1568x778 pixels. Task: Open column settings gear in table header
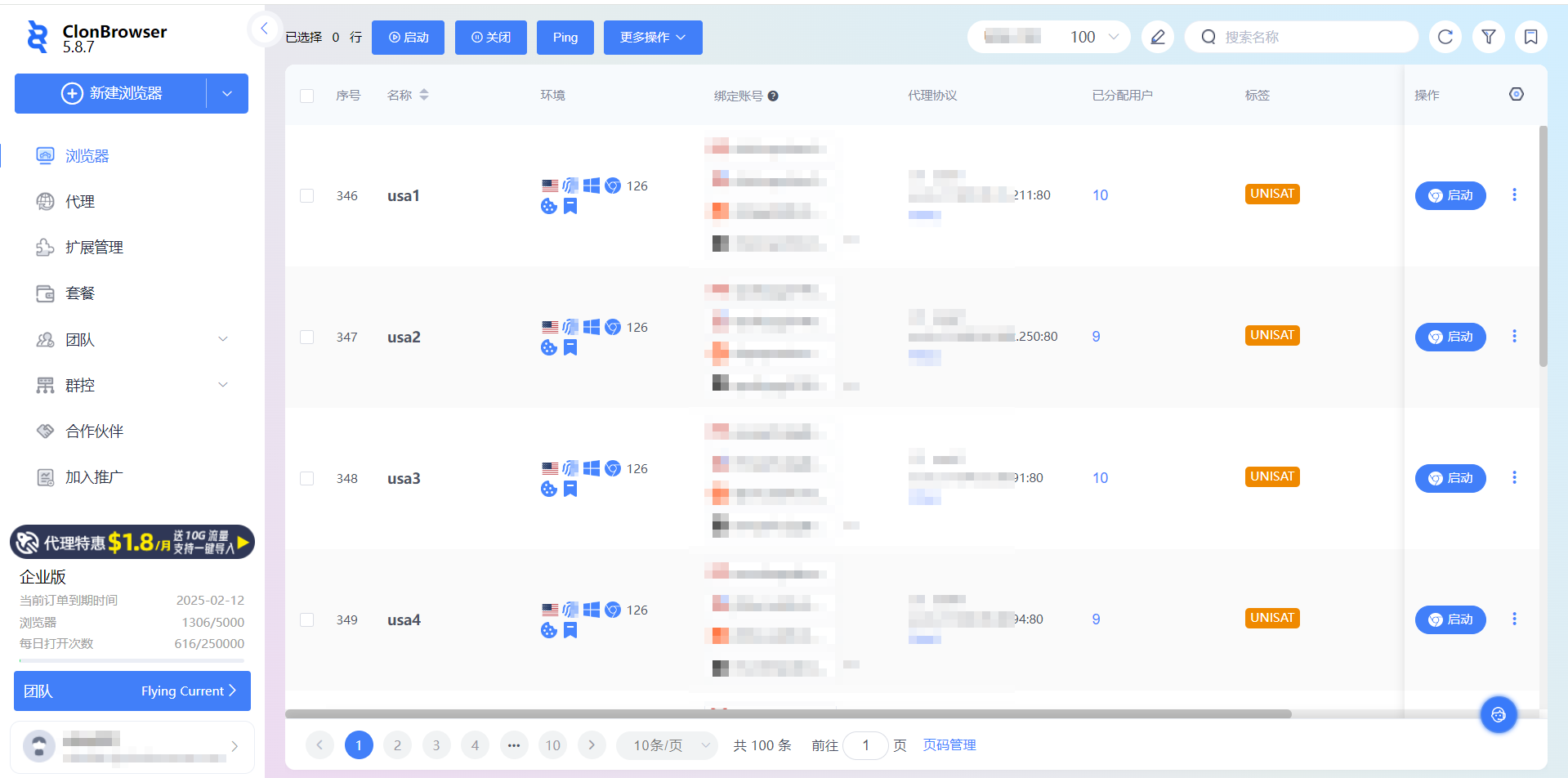[x=1516, y=95]
